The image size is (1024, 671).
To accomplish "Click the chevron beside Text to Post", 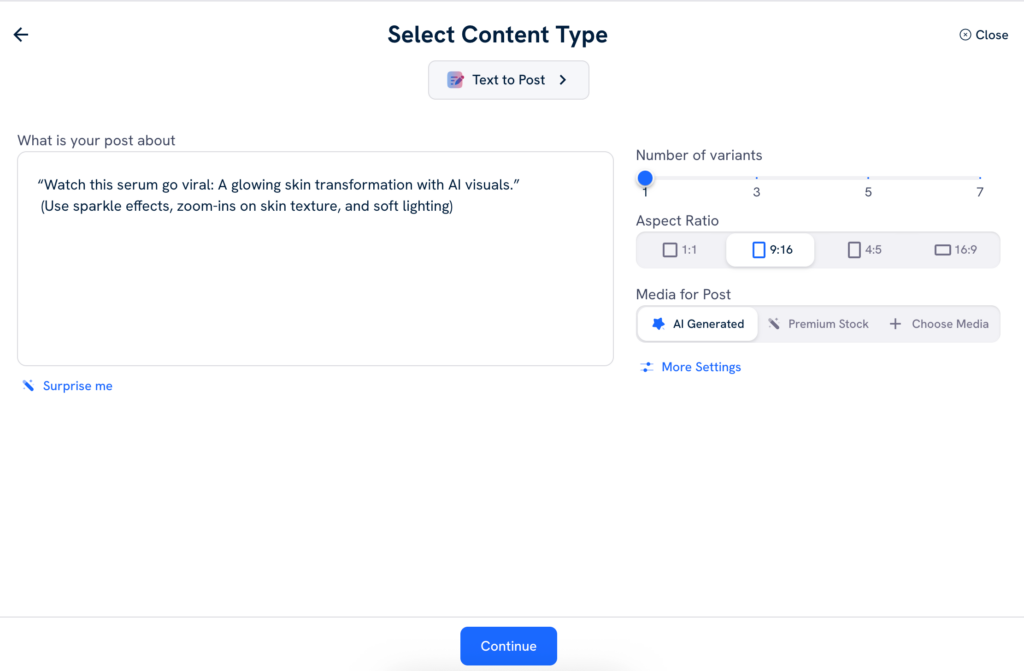I will (x=563, y=80).
